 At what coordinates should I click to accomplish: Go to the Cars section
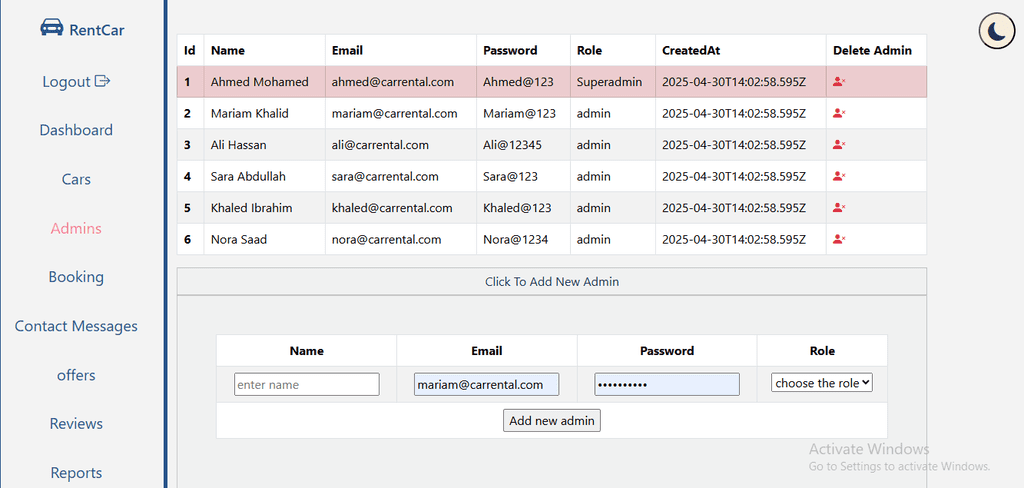(76, 179)
